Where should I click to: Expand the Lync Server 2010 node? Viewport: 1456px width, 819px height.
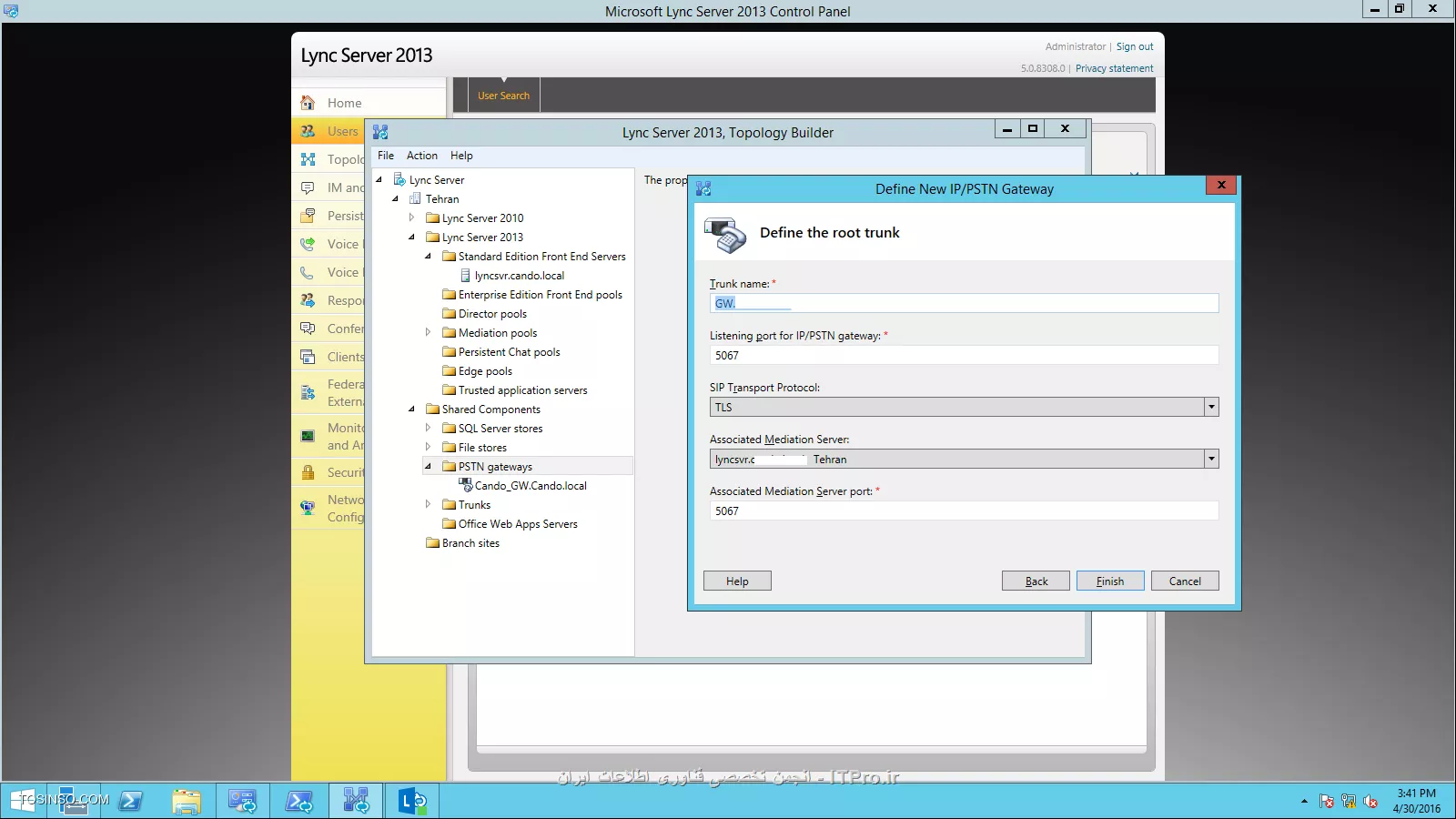click(411, 217)
